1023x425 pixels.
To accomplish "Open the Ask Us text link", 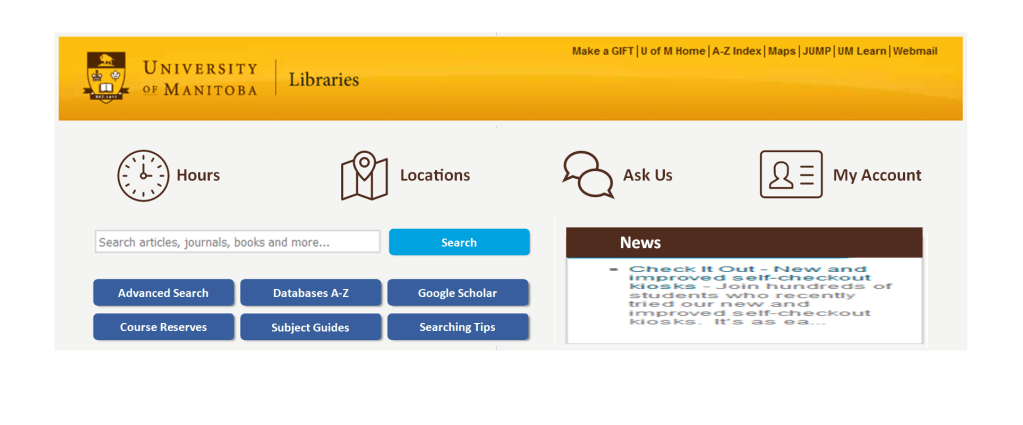I will point(648,176).
